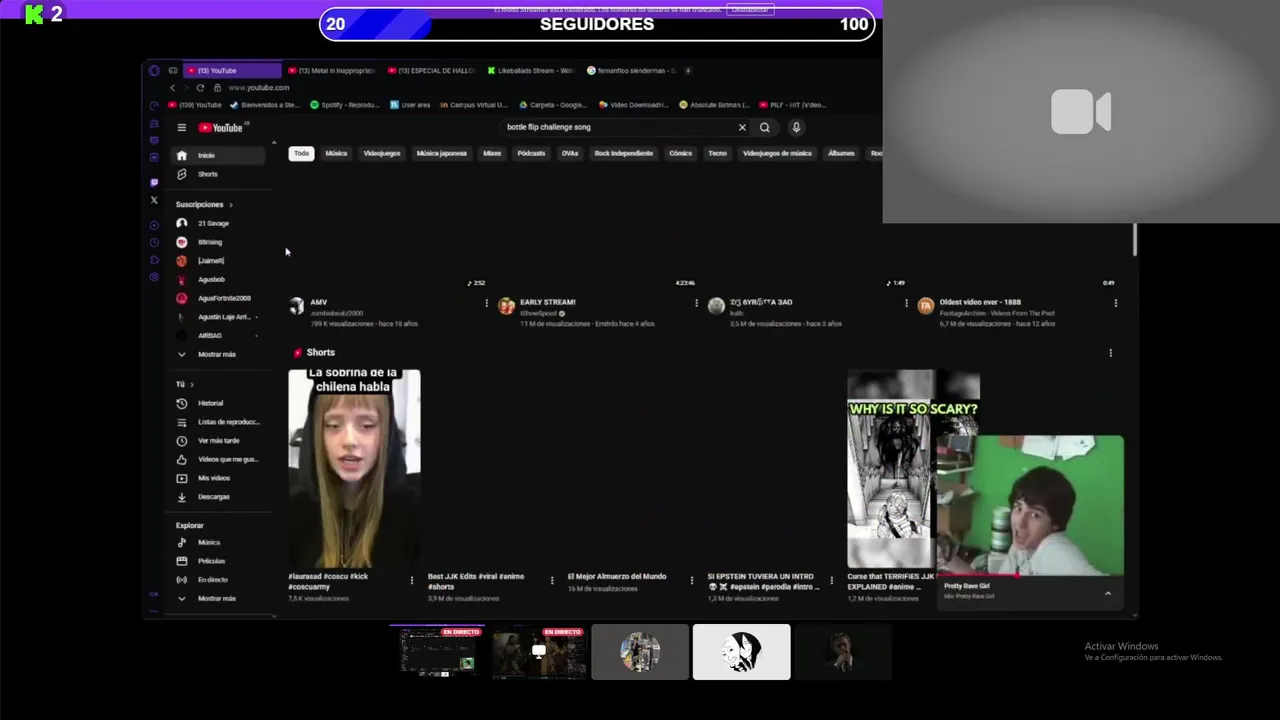
Task: Expand the Pretty Rave Girl miniplayer
Action: click(x=1107, y=594)
